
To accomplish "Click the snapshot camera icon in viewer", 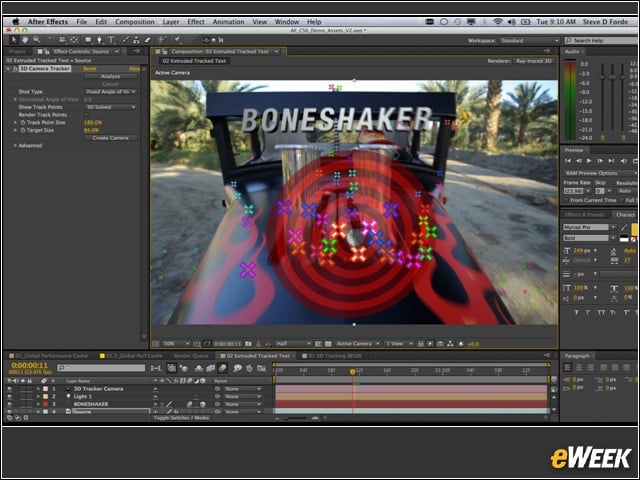I will (248, 344).
